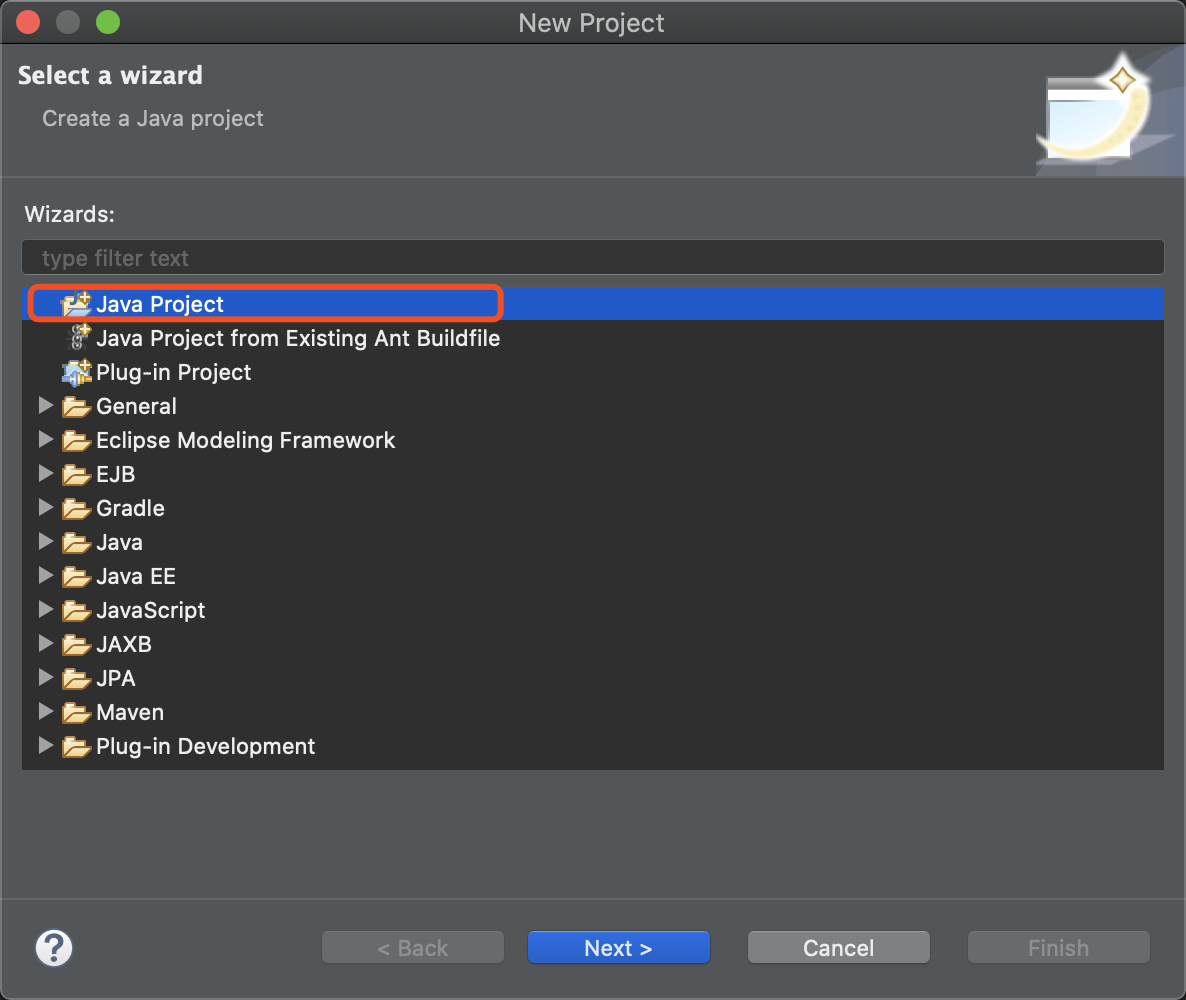This screenshot has width=1186, height=1000.
Task: Click the disabled Finish button
Action: tap(1059, 948)
